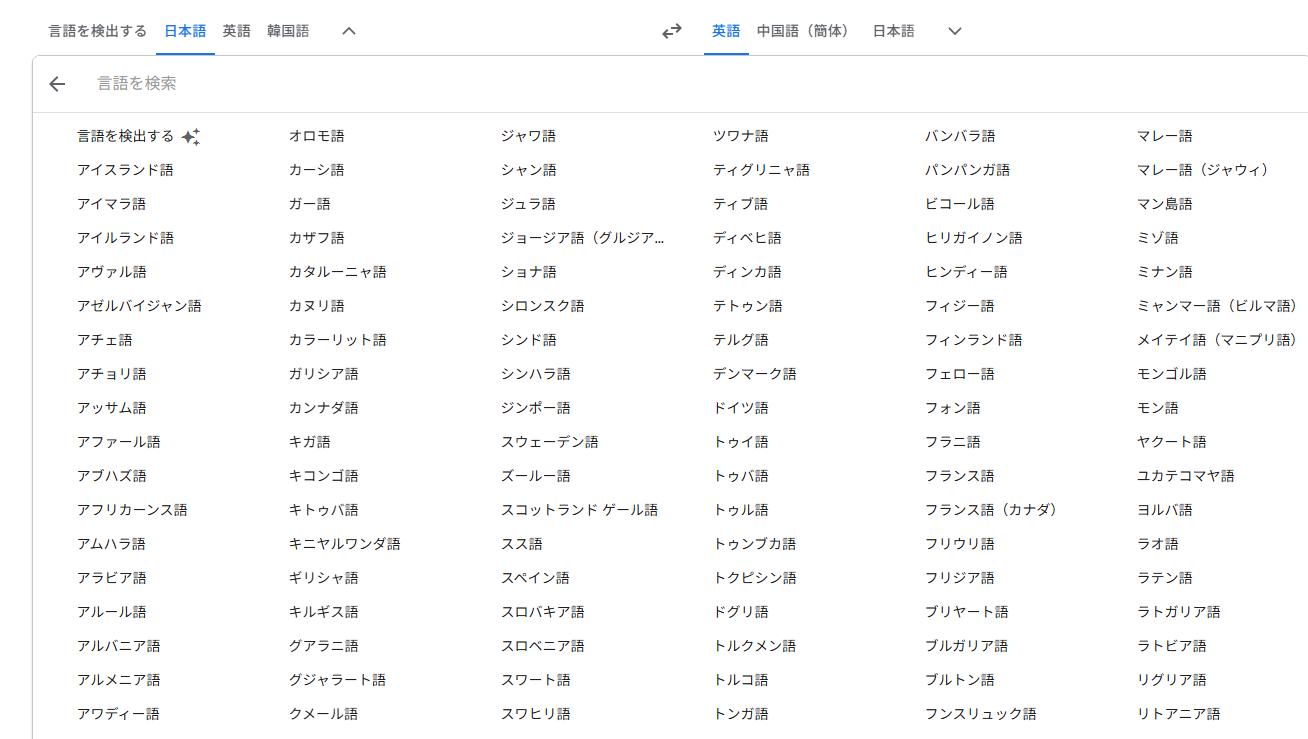Pick キニヤルワンダ語 in the list
The image size is (1308, 739).
point(344,544)
